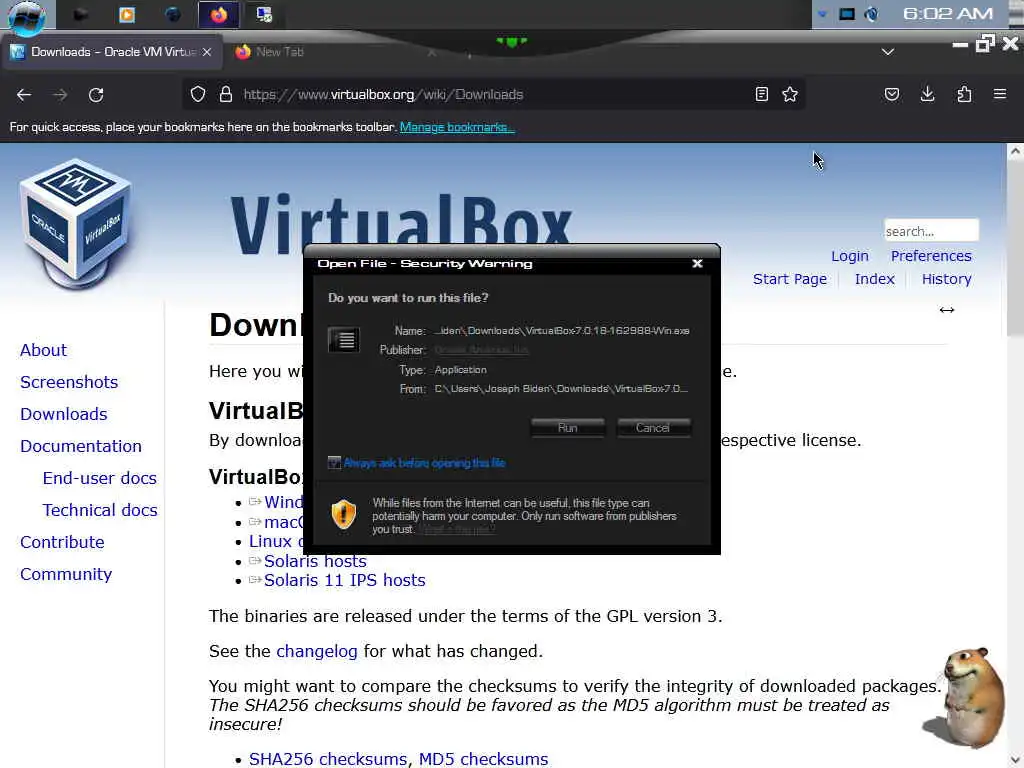The width and height of the screenshot is (1024, 768).
Task: Switch to the Downloads - Oracle VM VirtualBox tab
Action: tap(111, 52)
